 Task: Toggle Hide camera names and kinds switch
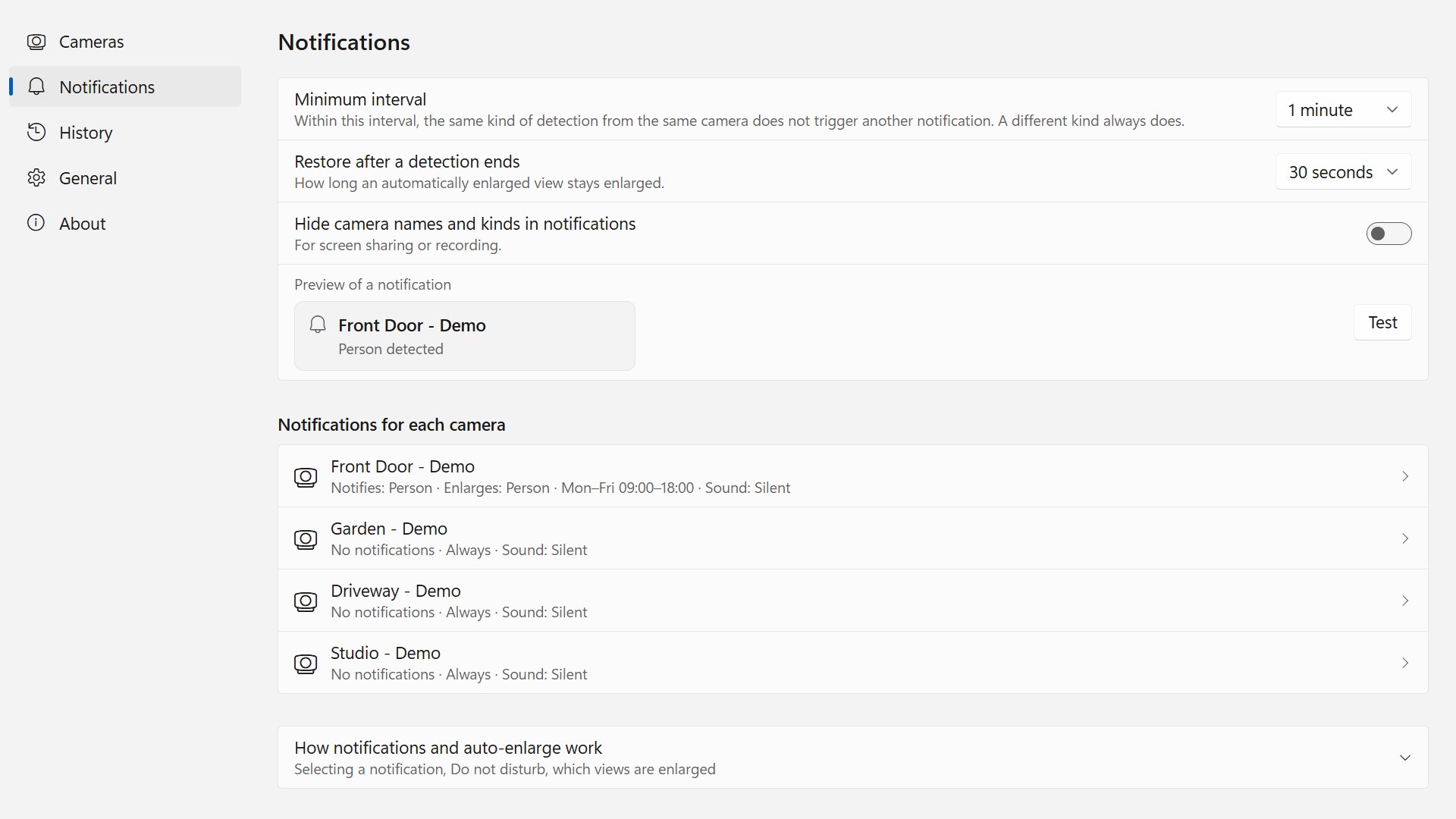point(1389,234)
